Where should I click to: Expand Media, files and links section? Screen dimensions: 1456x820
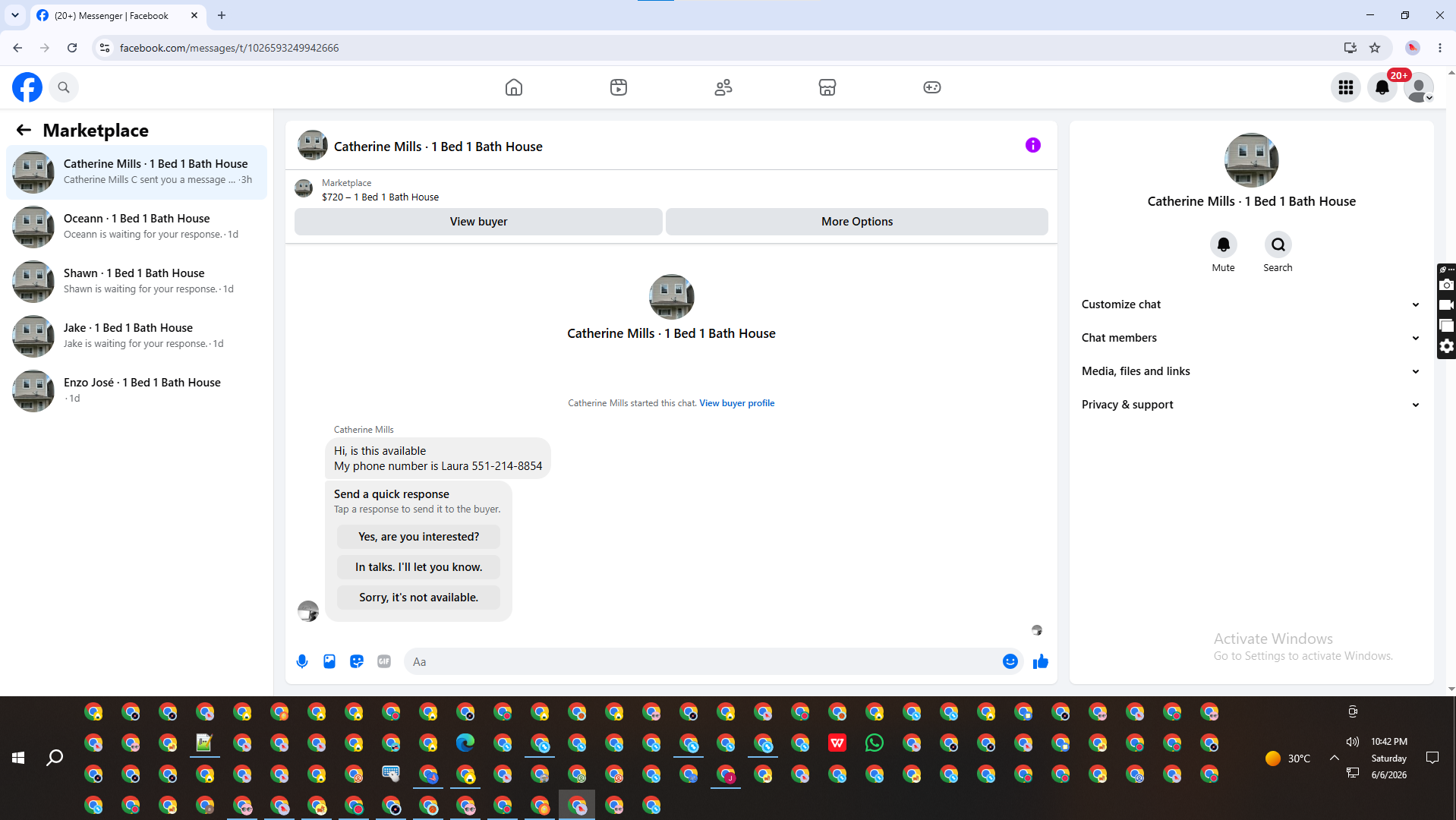tap(1251, 371)
